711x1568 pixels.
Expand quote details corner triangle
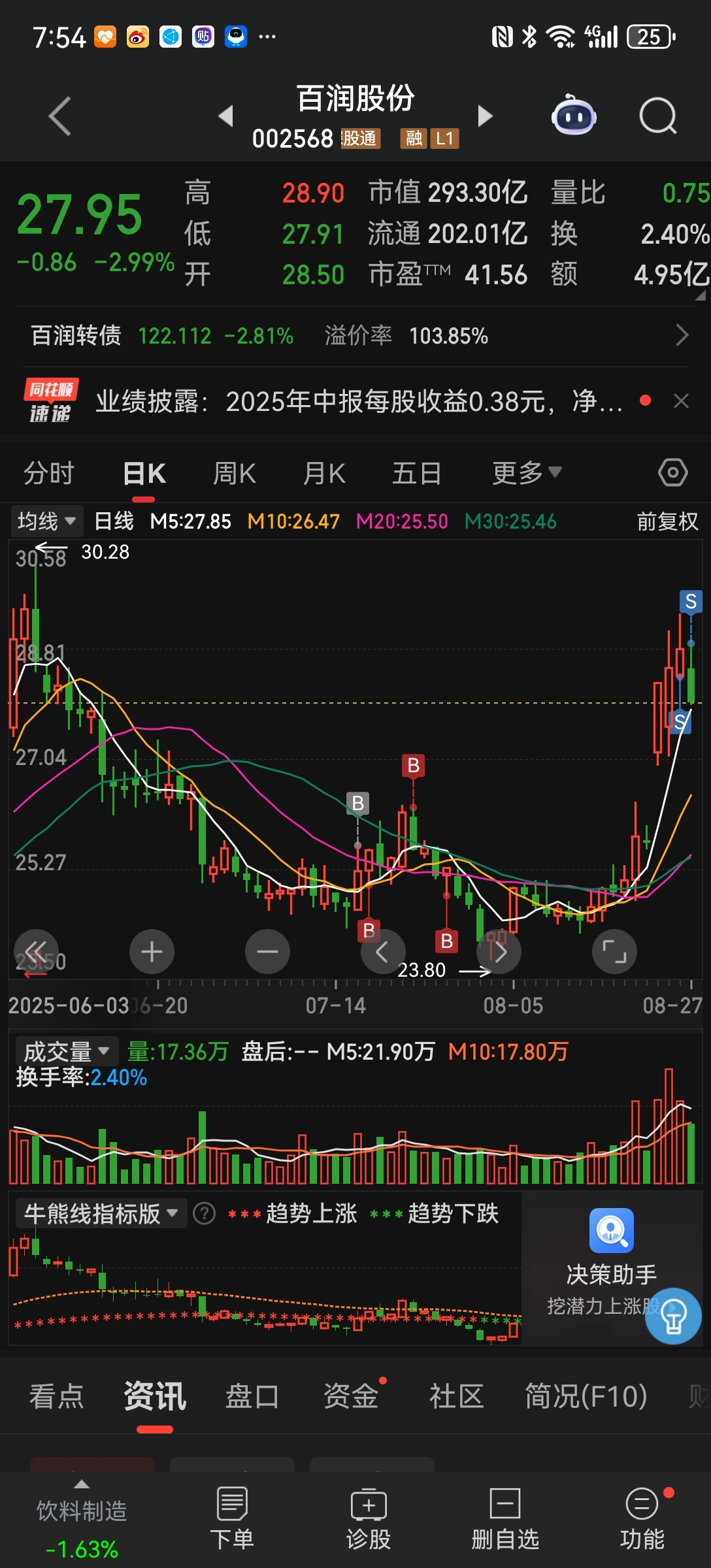[701, 295]
